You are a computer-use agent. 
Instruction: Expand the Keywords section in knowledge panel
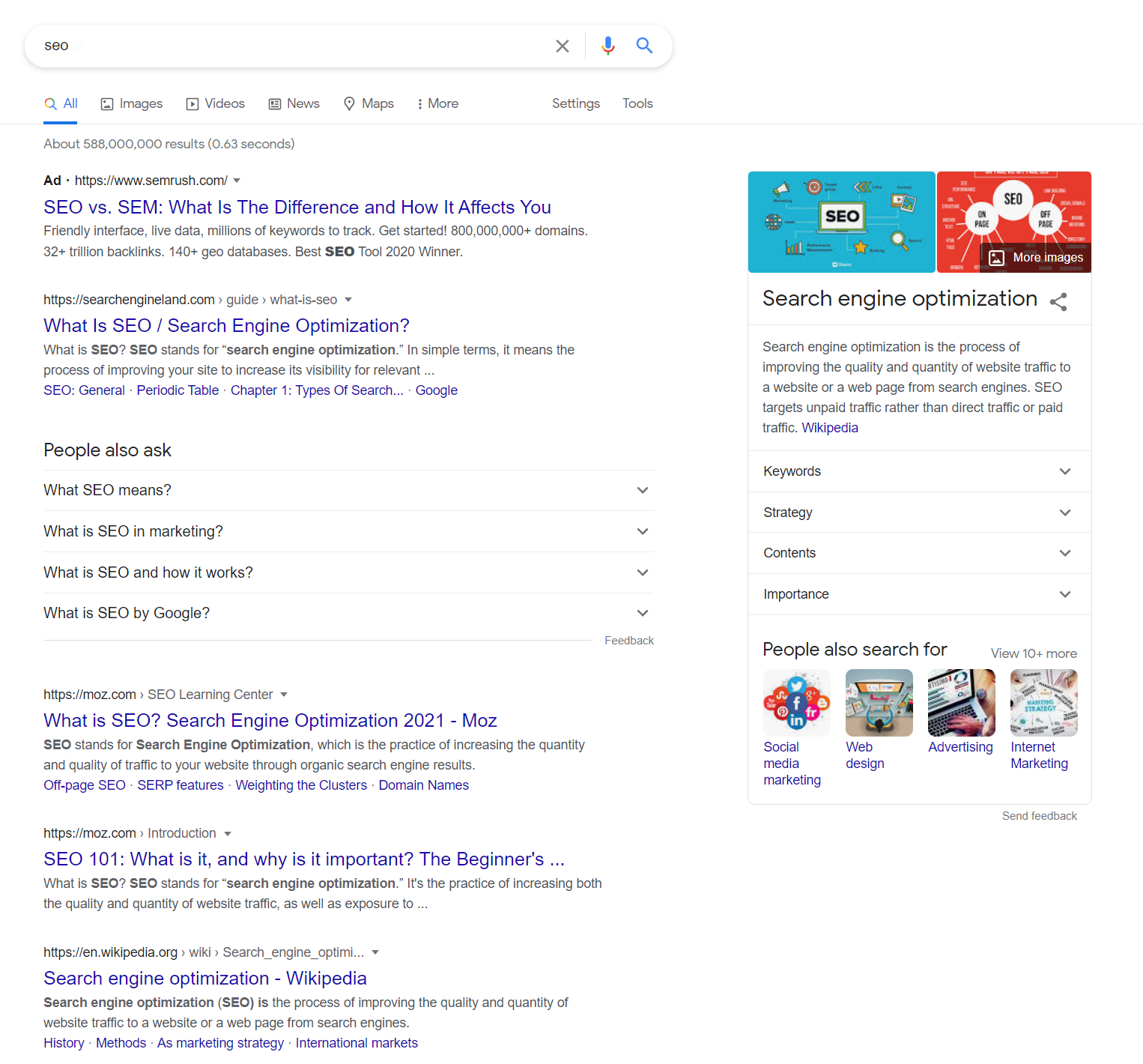click(920, 471)
